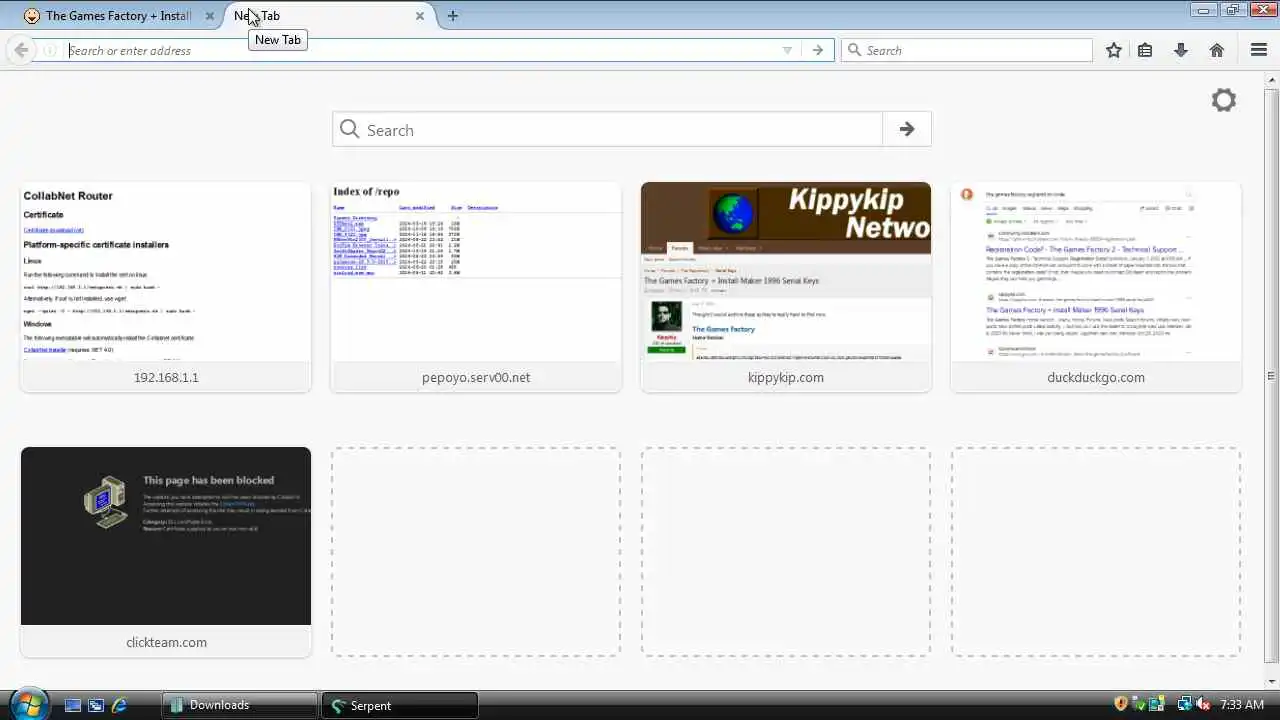Launch Internet Explorer from quick launch
The height and width of the screenshot is (720, 1280).
[x=119, y=705]
